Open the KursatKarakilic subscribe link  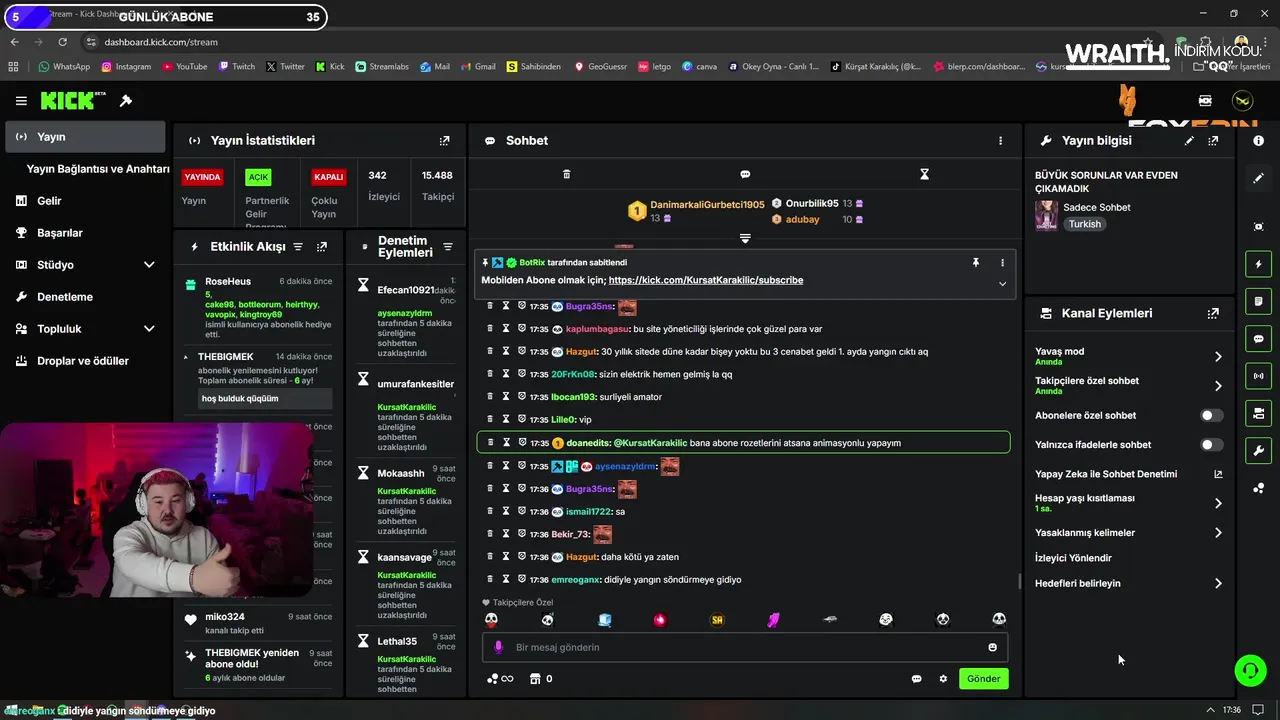click(705, 280)
